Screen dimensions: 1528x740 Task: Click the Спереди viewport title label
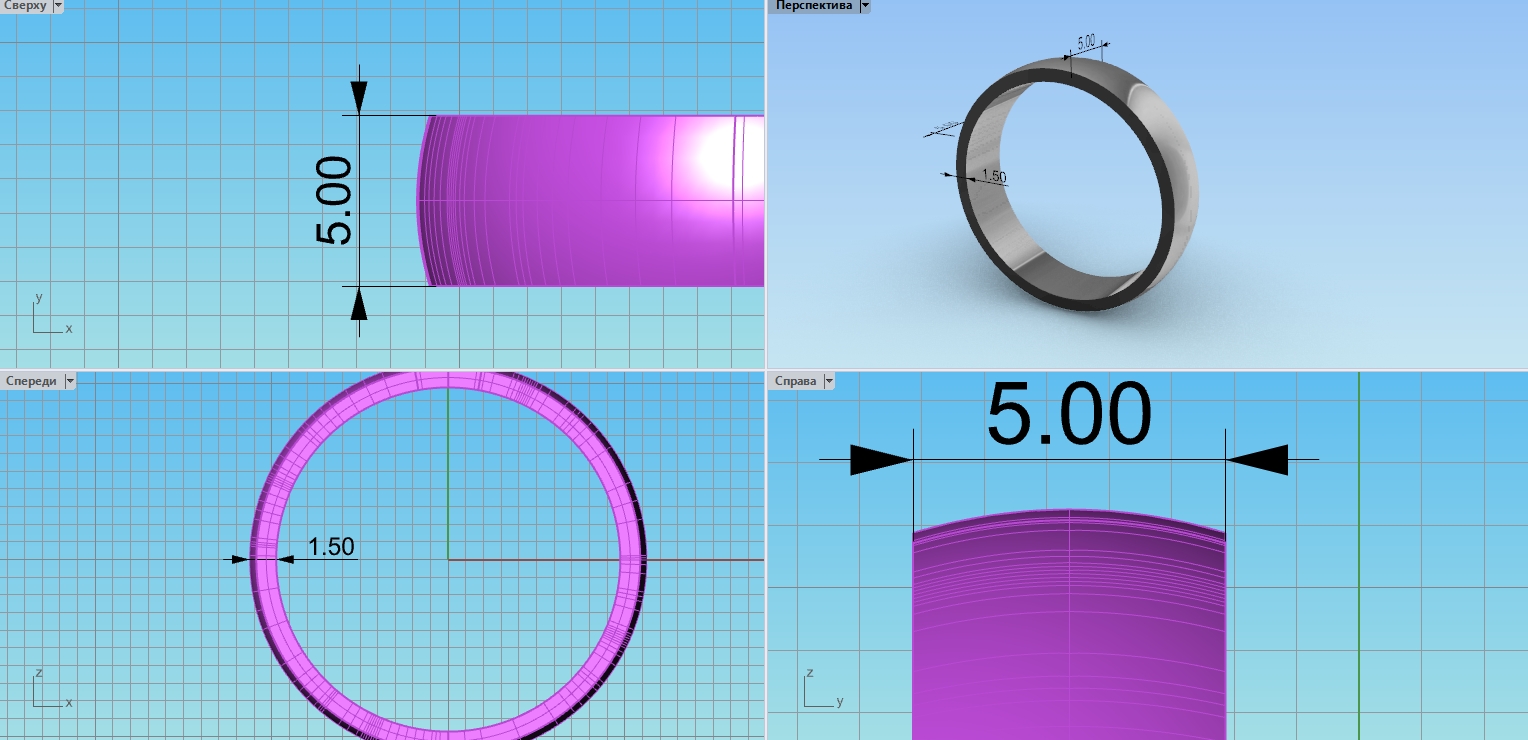[x=31, y=381]
